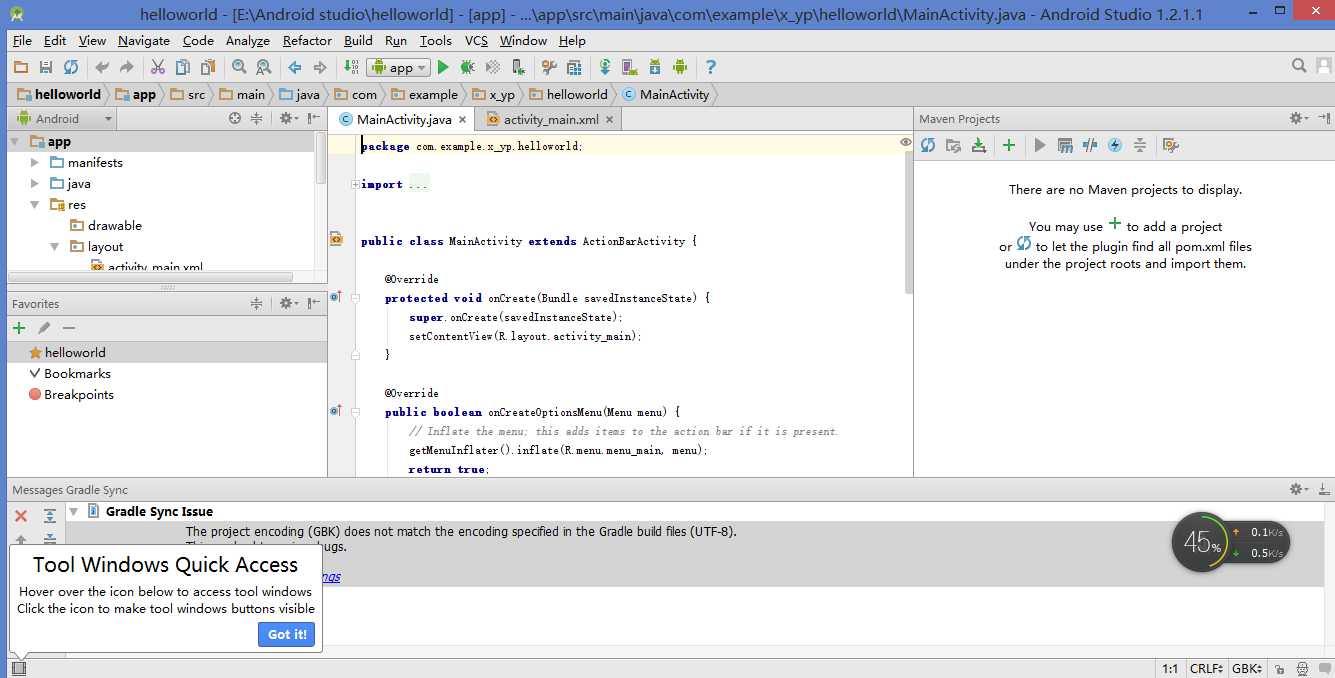Reimport all Maven projects icon

[x=928, y=145]
